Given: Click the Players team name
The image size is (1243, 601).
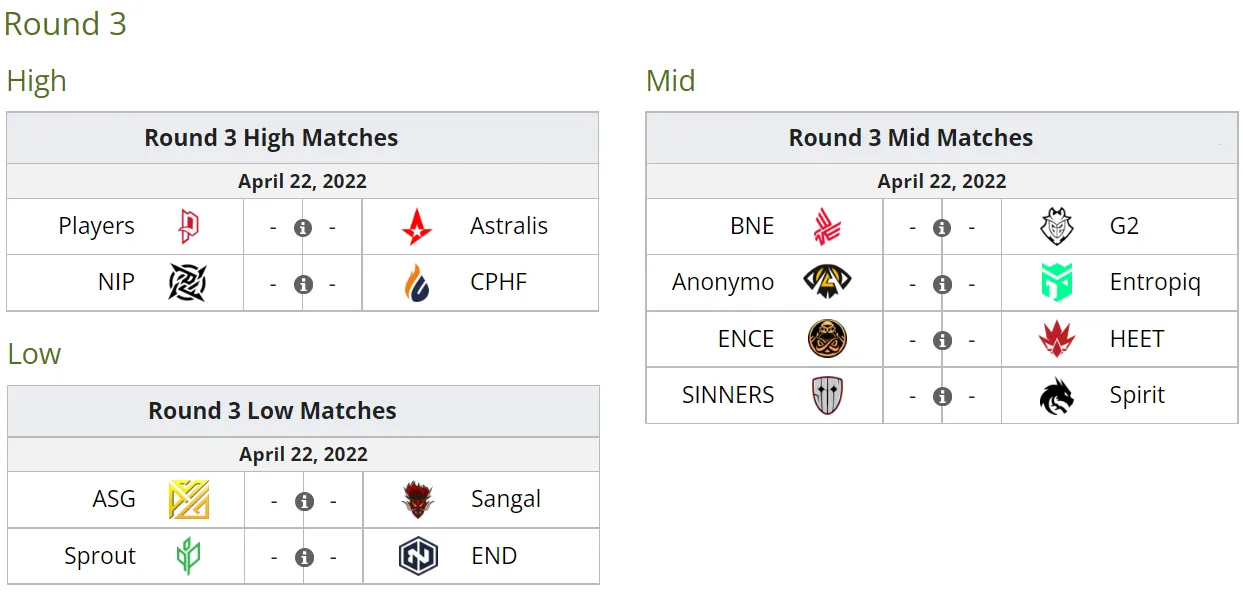Looking at the screenshot, I should 96,226.
